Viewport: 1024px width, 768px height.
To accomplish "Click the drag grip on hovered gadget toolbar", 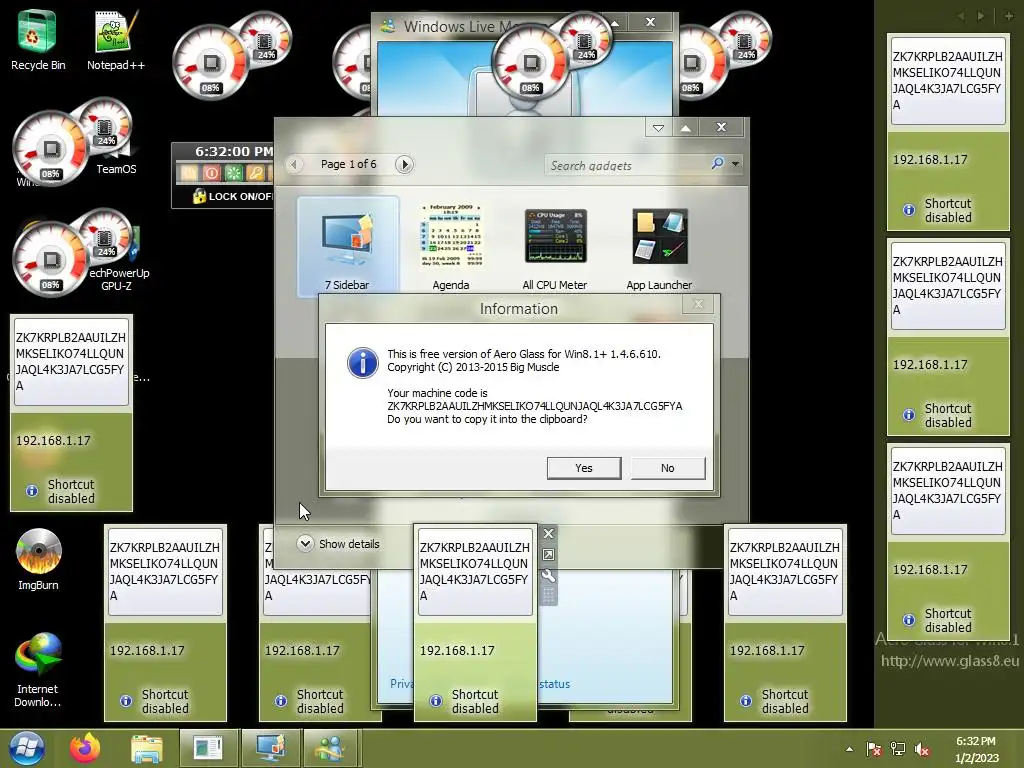I will click(549, 595).
